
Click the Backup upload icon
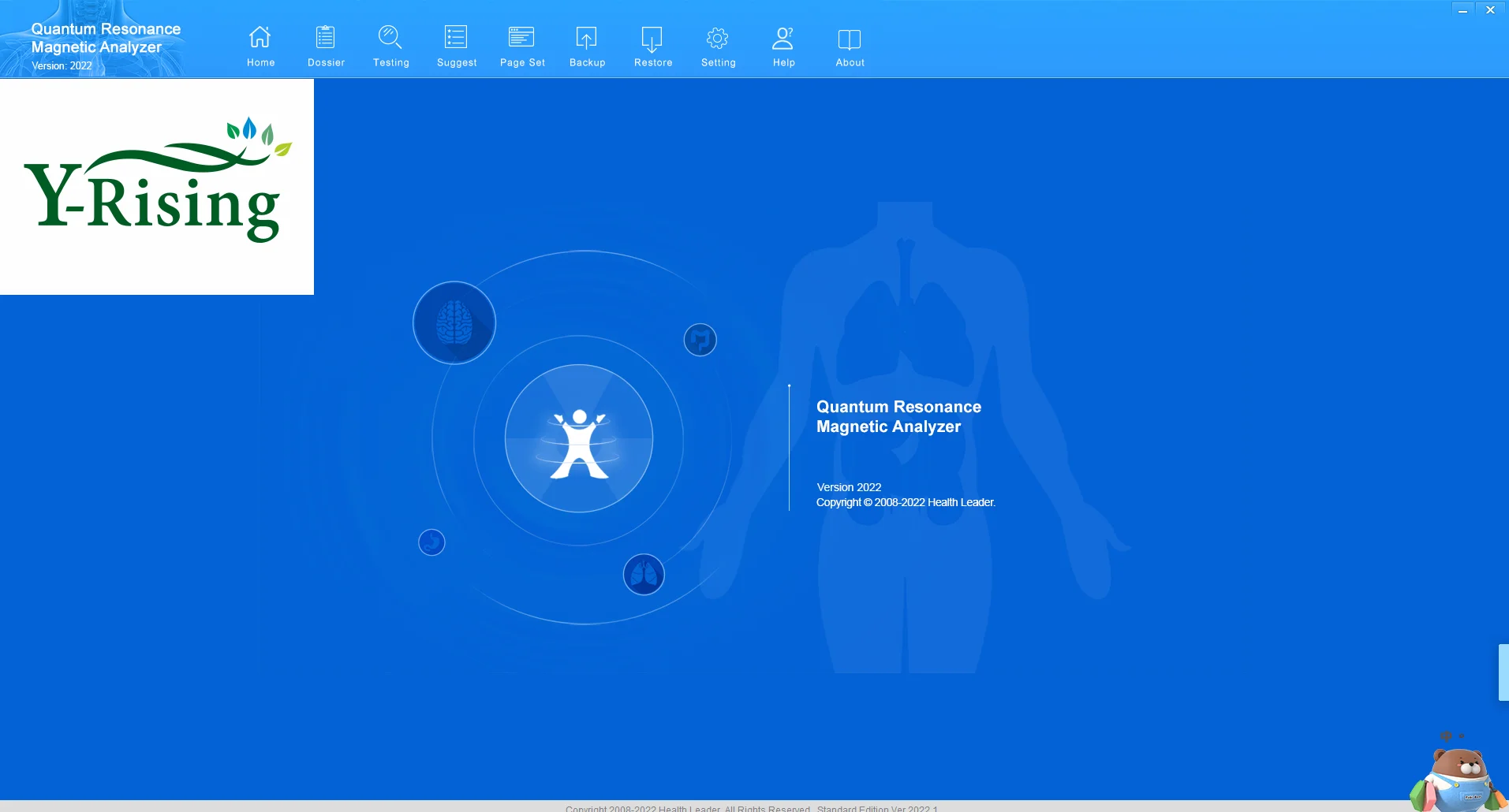point(587,38)
